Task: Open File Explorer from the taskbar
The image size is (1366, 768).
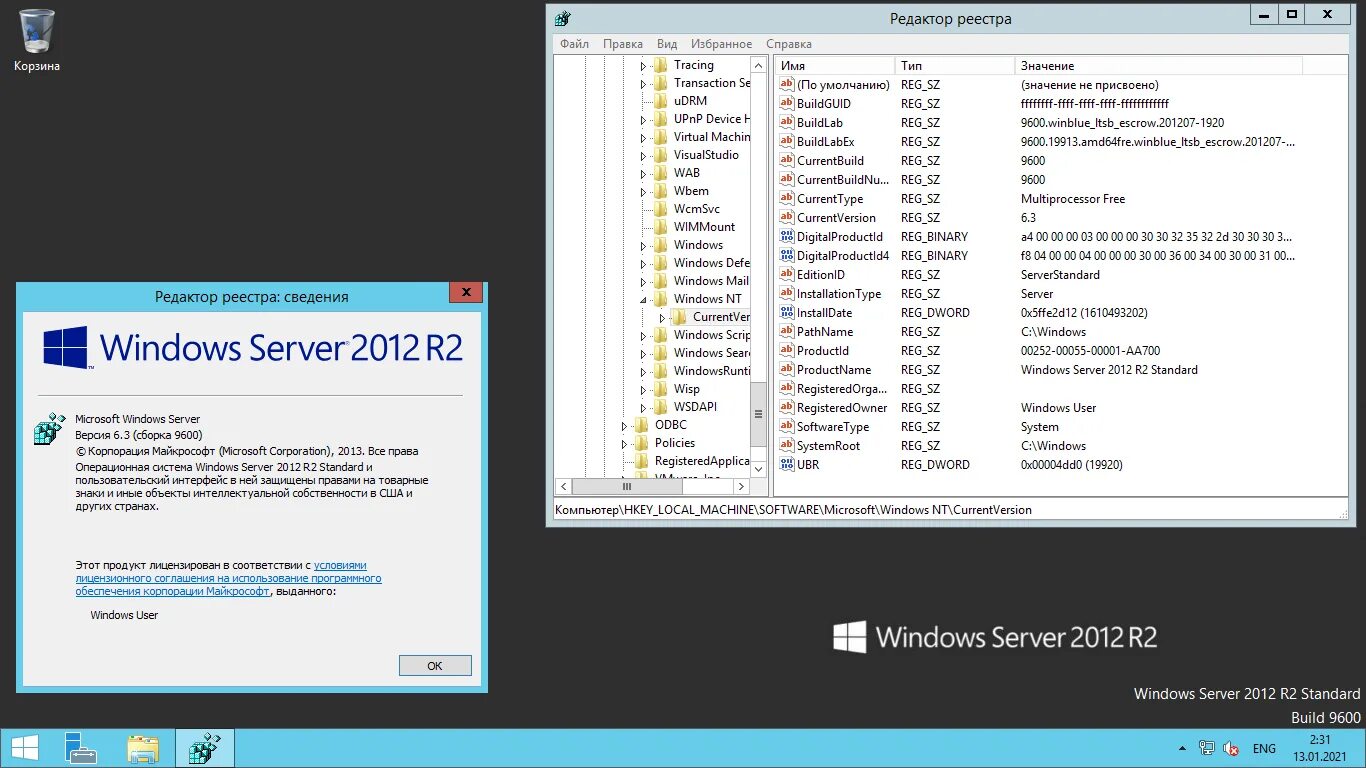Action: 143,748
